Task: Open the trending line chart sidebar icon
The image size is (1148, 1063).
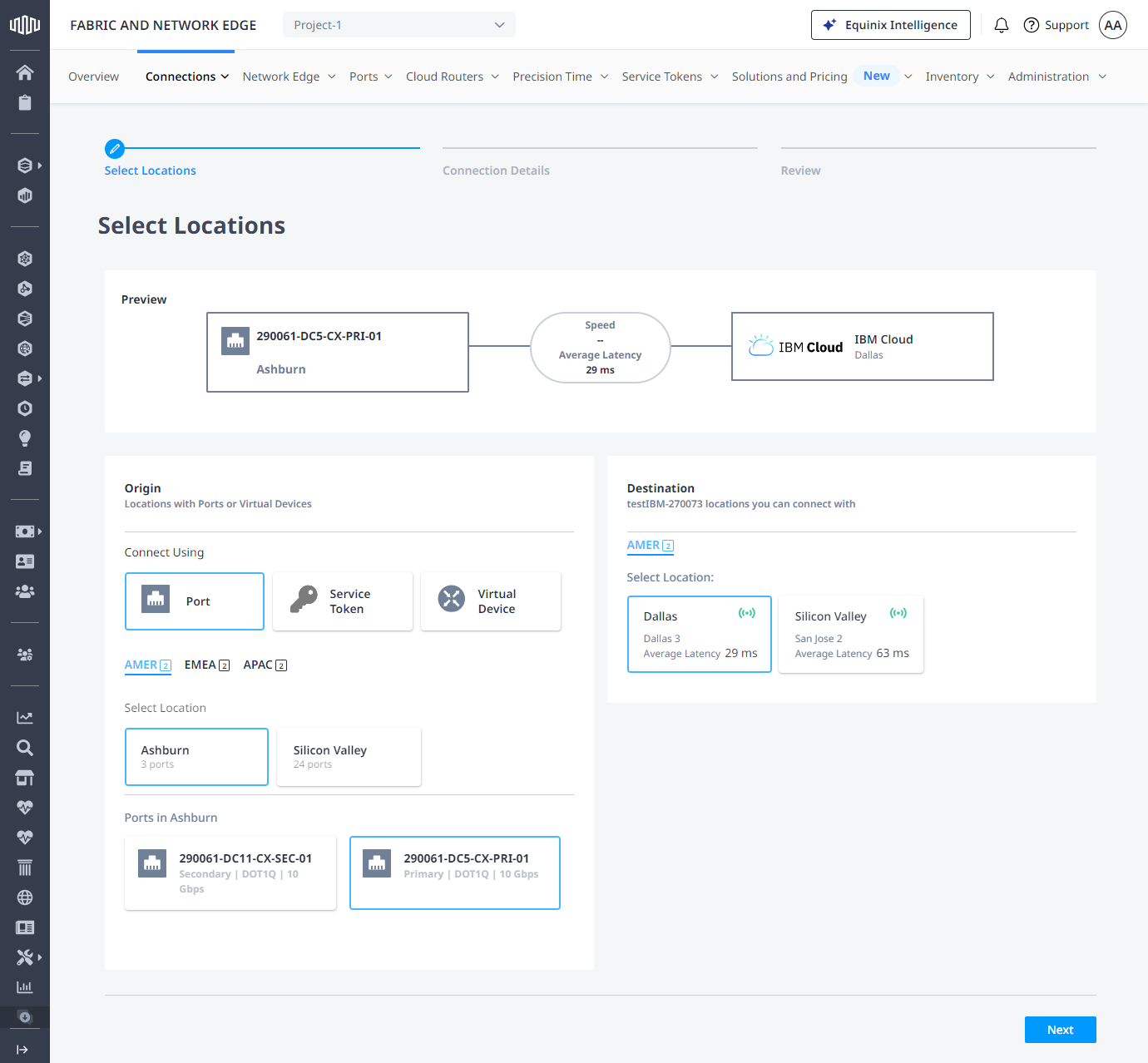Action: pos(25,718)
